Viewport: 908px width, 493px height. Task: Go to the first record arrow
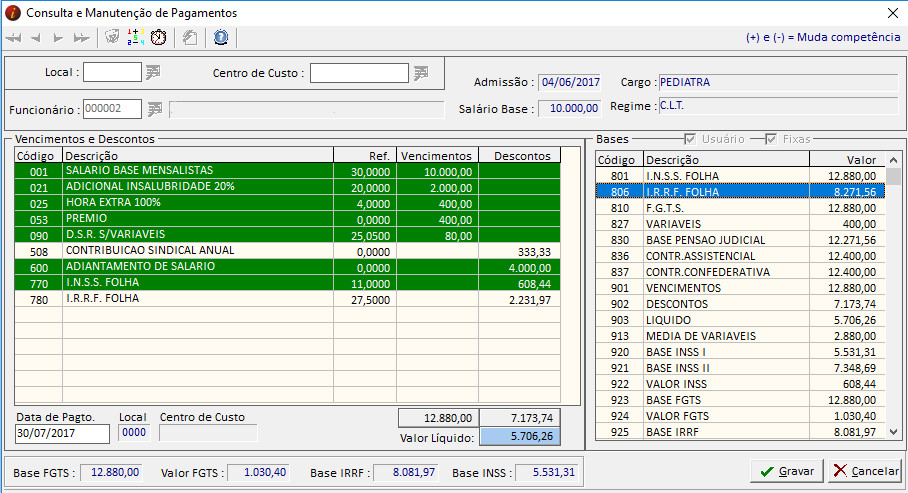coord(13,38)
